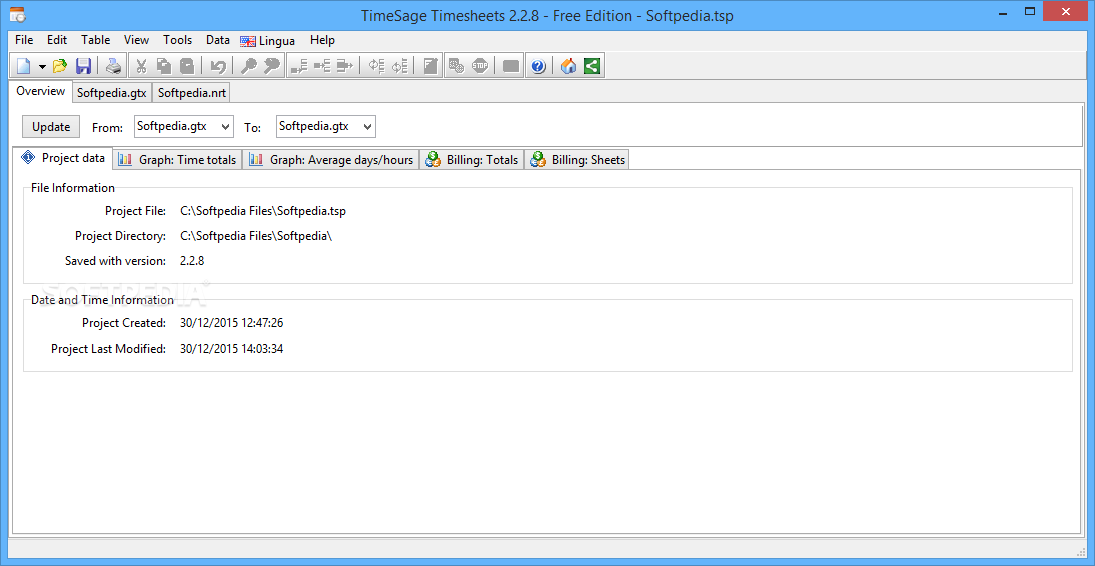Open the View menu
This screenshot has height=566, width=1095.
point(137,40)
